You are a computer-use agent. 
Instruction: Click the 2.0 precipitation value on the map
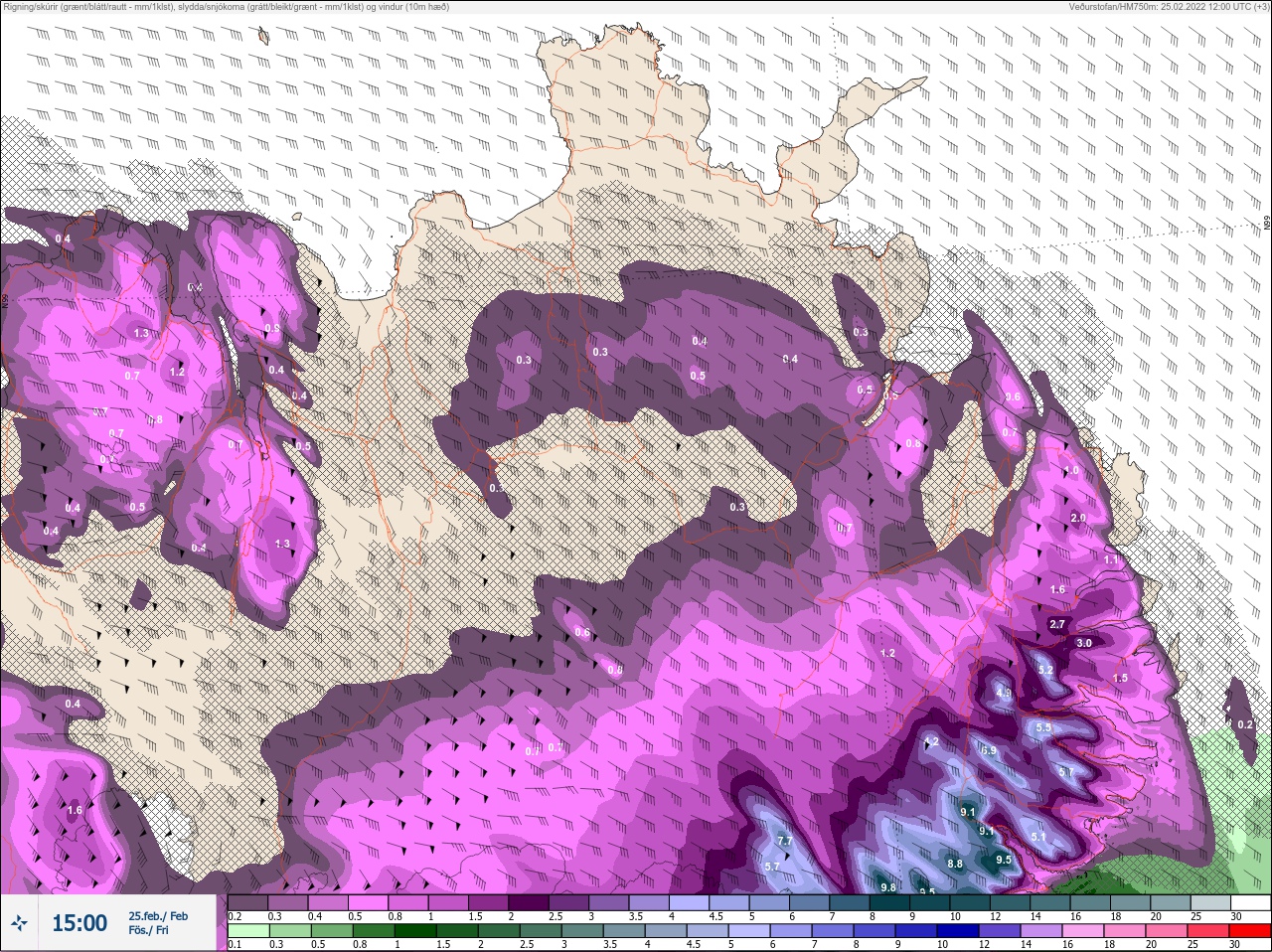[x=1078, y=518]
